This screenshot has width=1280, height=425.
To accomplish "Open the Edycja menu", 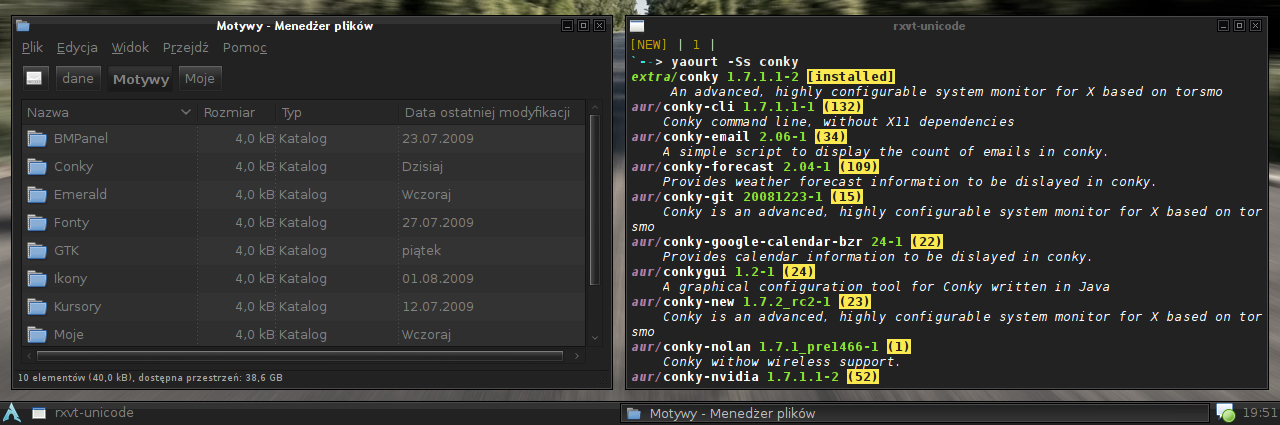I will click(x=77, y=47).
